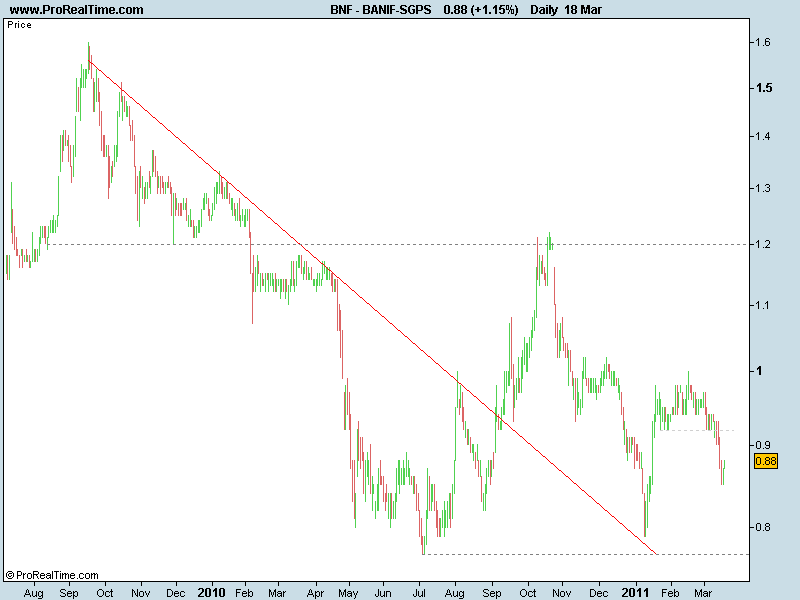Screen dimensions: 800x600
Task: Click the yellow 0.88 current price tag
Action: 766,461
